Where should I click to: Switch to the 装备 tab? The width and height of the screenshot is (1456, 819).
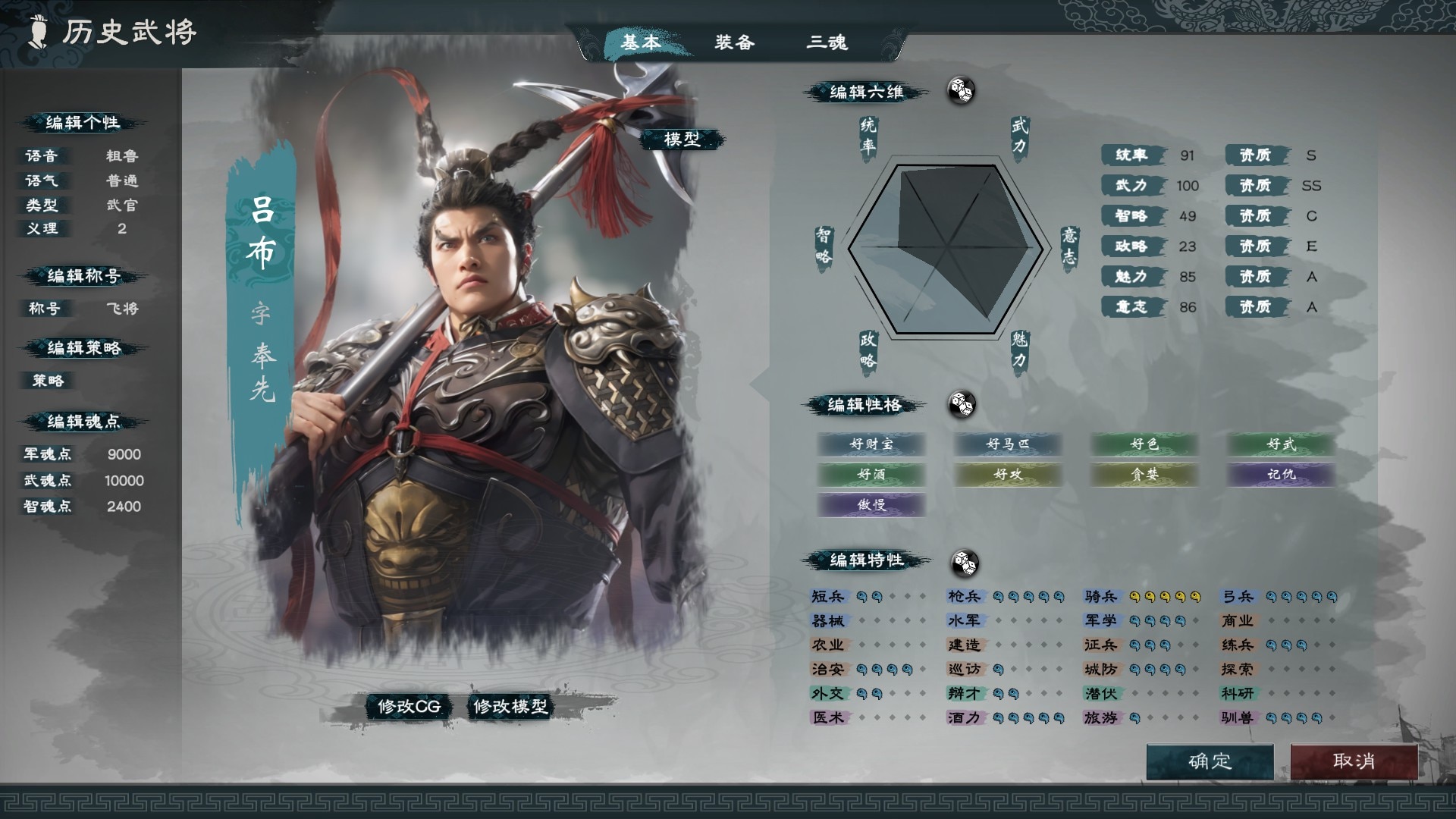point(734,42)
